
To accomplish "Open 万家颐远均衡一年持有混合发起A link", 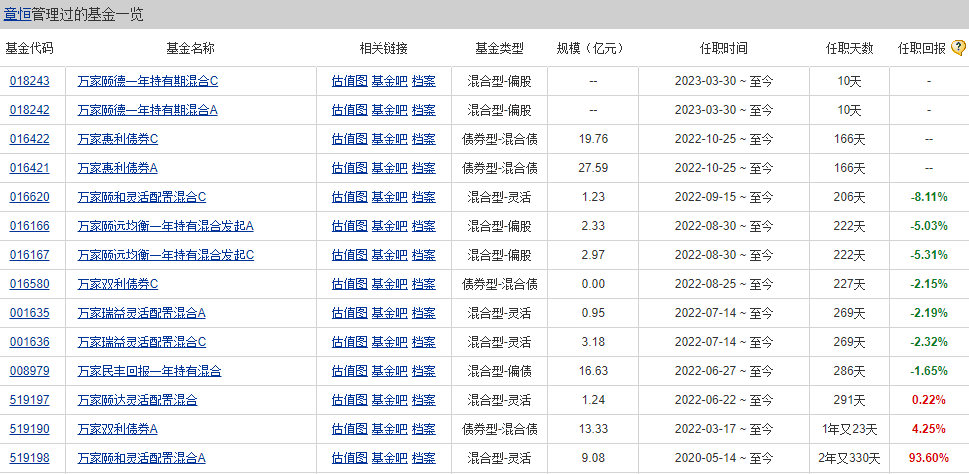I will coord(166,226).
